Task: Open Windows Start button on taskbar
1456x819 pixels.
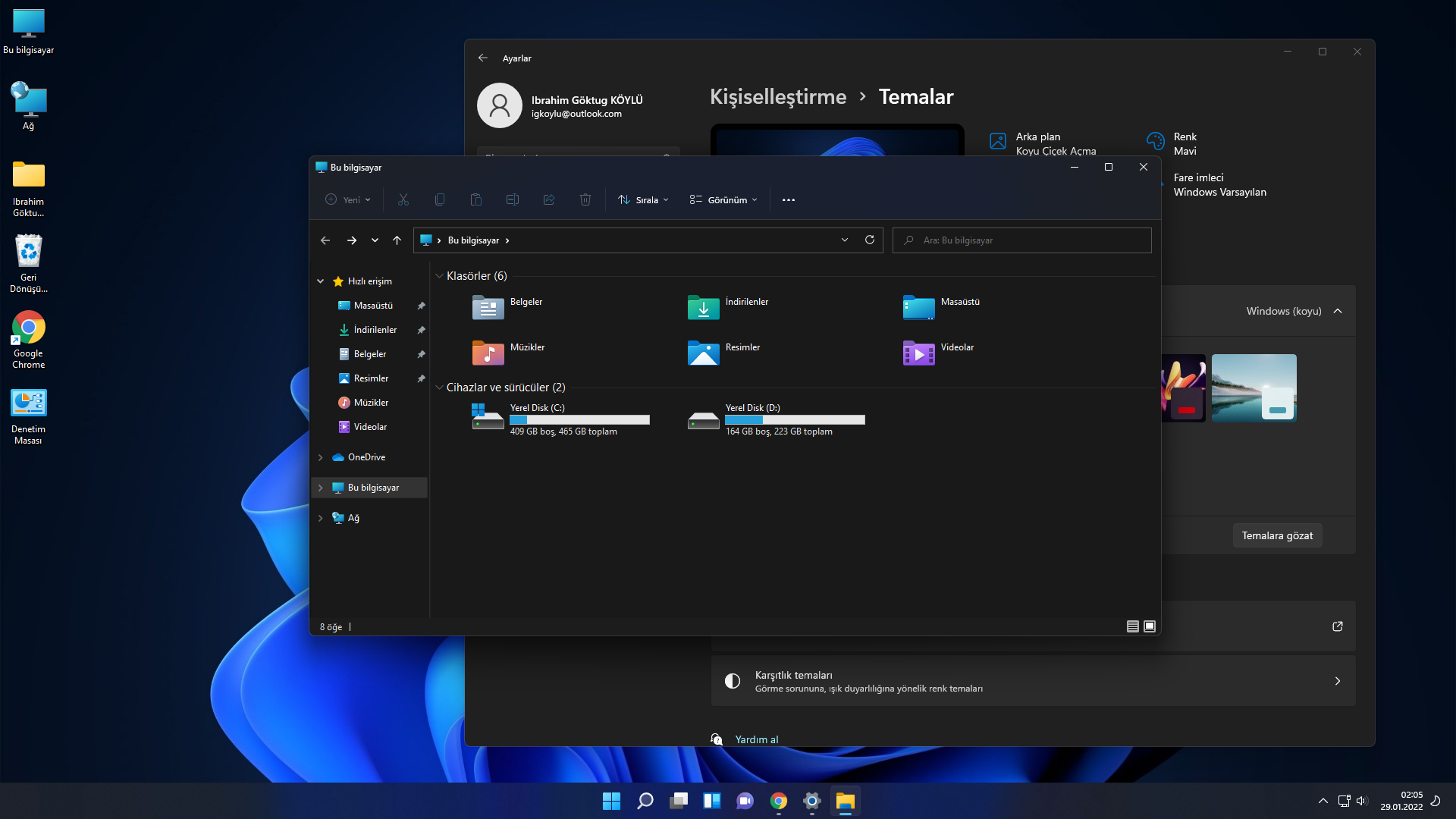Action: click(x=611, y=801)
